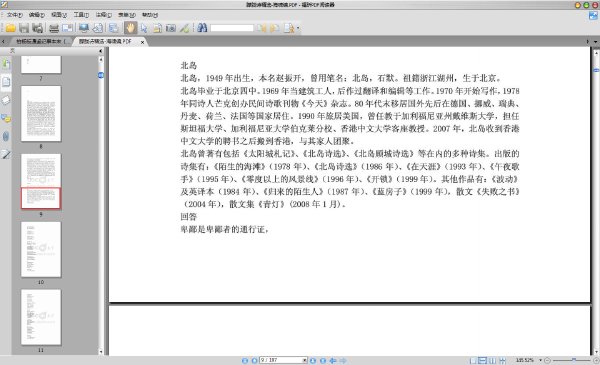Click the zoom slider handle
The height and width of the screenshot is (365, 600).
(x=574, y=360)
